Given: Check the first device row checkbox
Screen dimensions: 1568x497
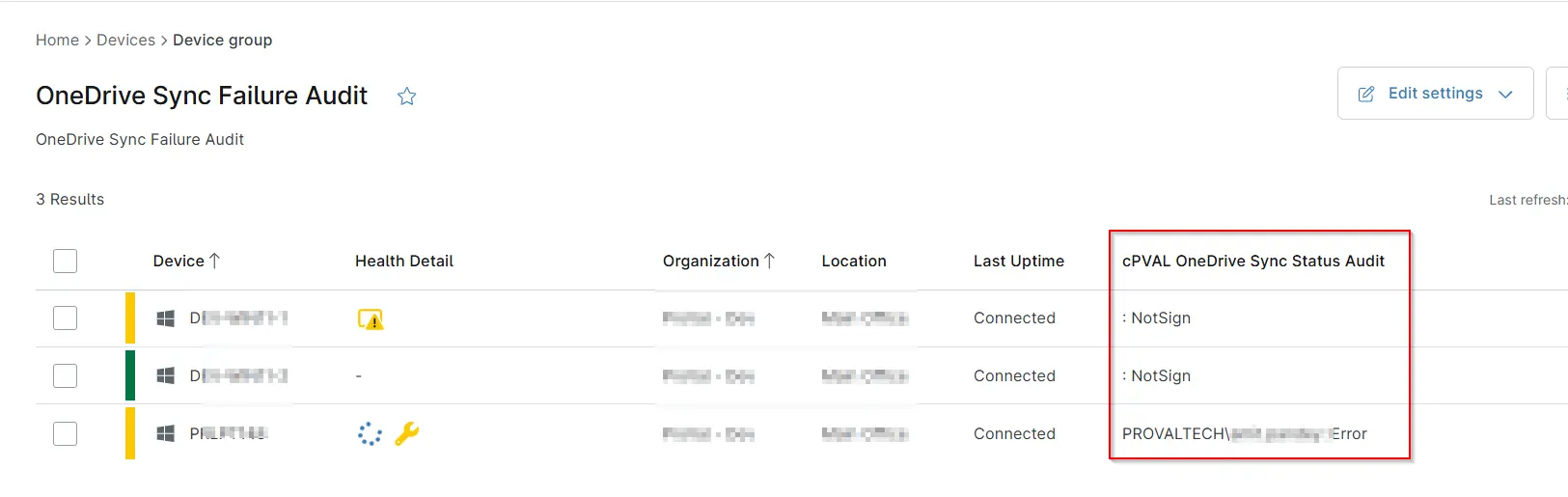Looking at the screenshot, I should (65, 318).
